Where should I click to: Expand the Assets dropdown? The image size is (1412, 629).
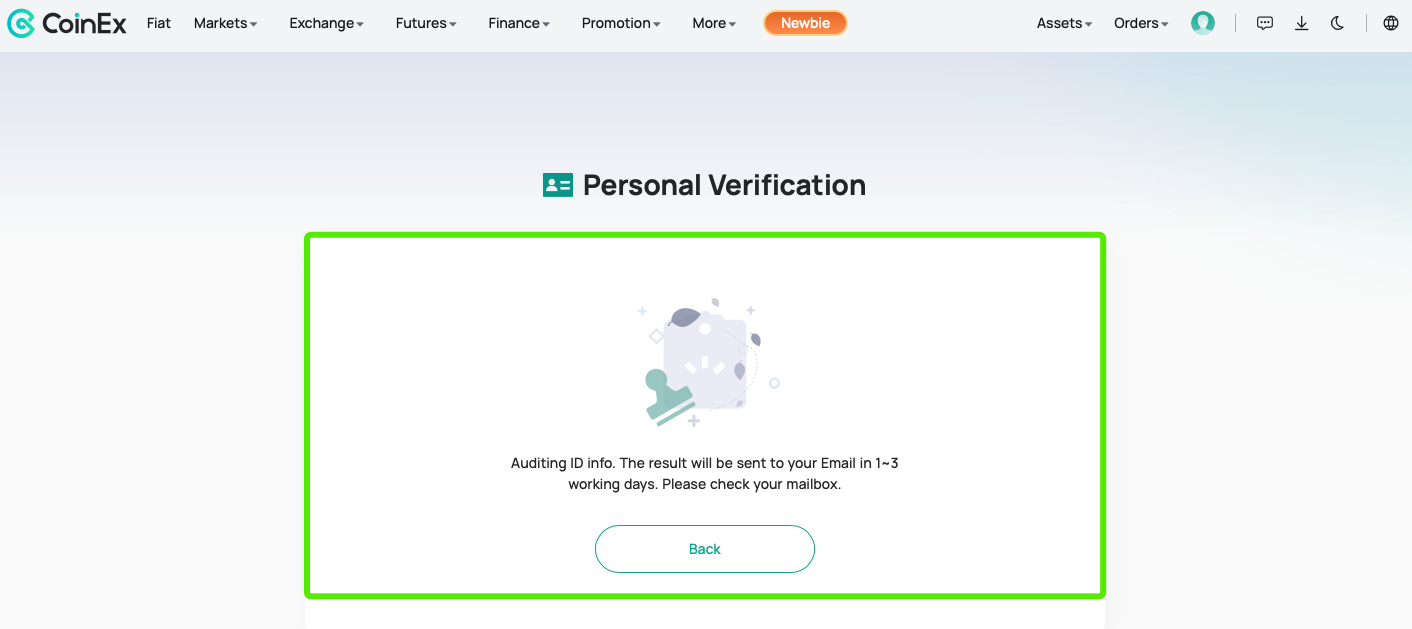pyautogui.click(x=1064, y=23)
